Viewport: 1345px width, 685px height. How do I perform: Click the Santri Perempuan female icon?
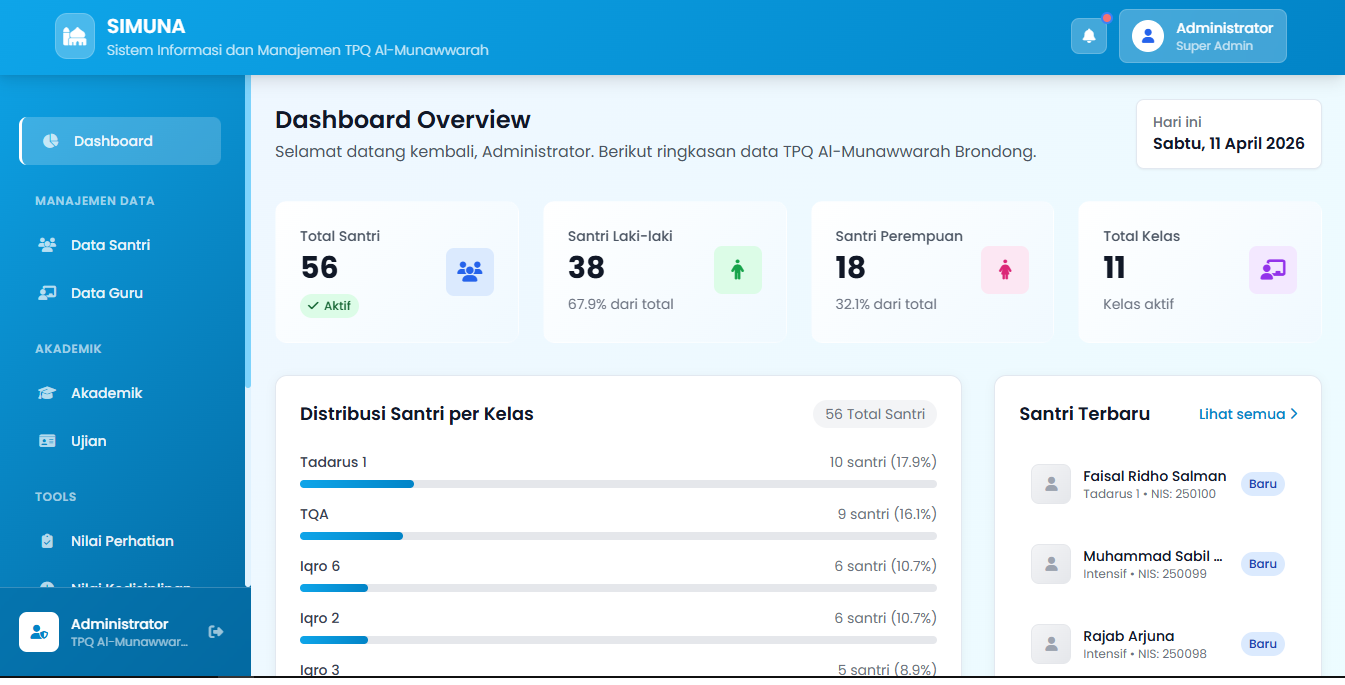tap(1004, 270)
